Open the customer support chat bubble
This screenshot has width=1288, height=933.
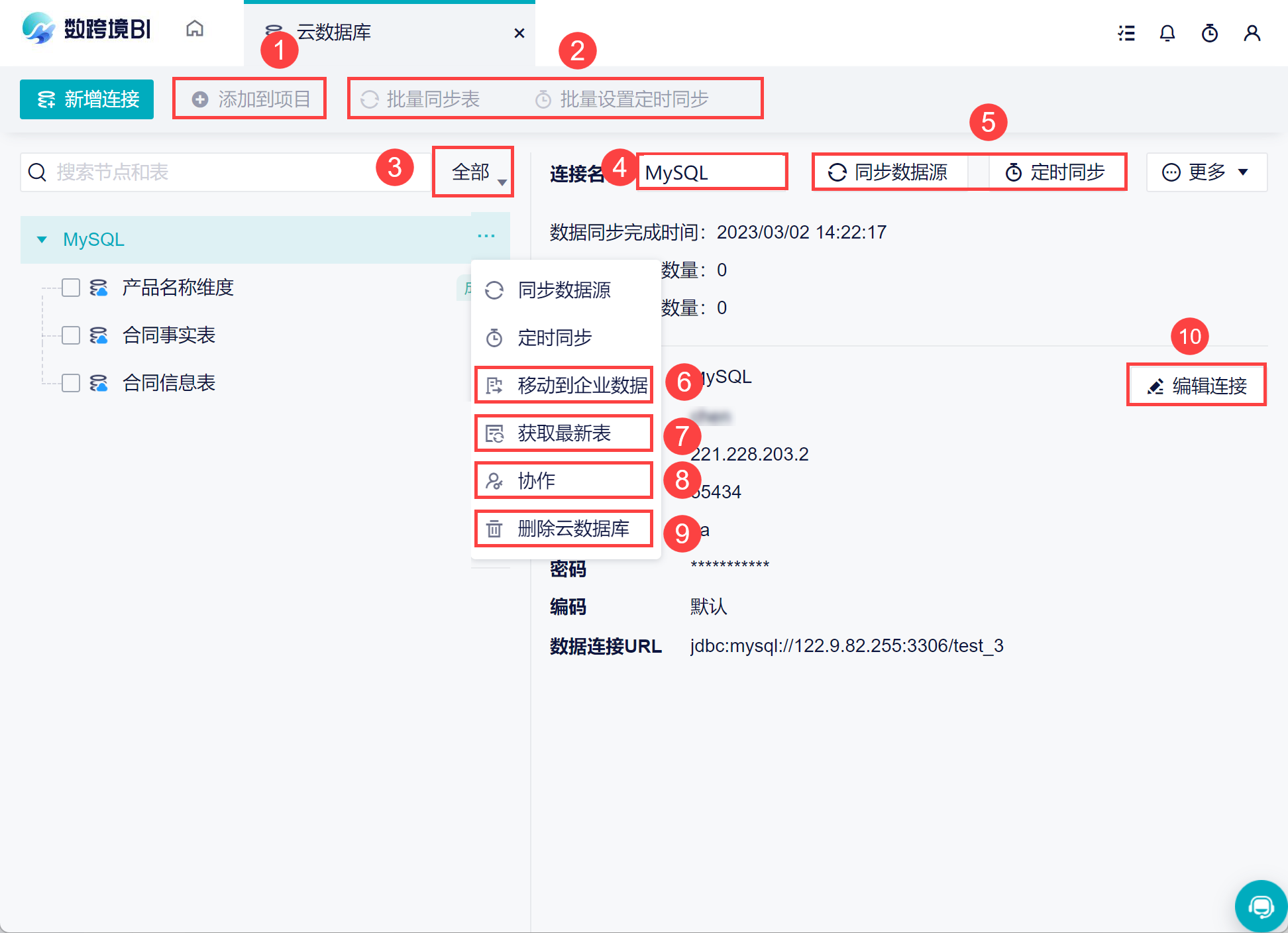point(1260,906)
